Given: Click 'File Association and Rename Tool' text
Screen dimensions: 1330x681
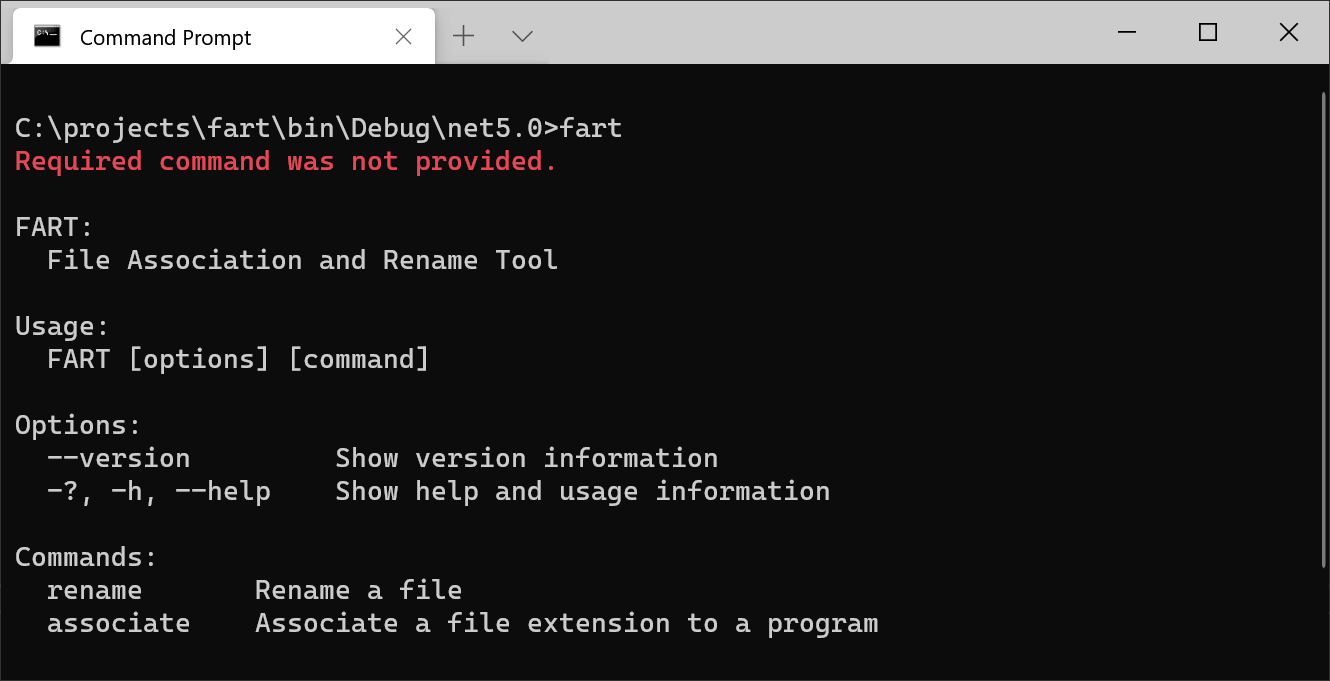Looking at the screenshot, I should (x=303, y=260).
